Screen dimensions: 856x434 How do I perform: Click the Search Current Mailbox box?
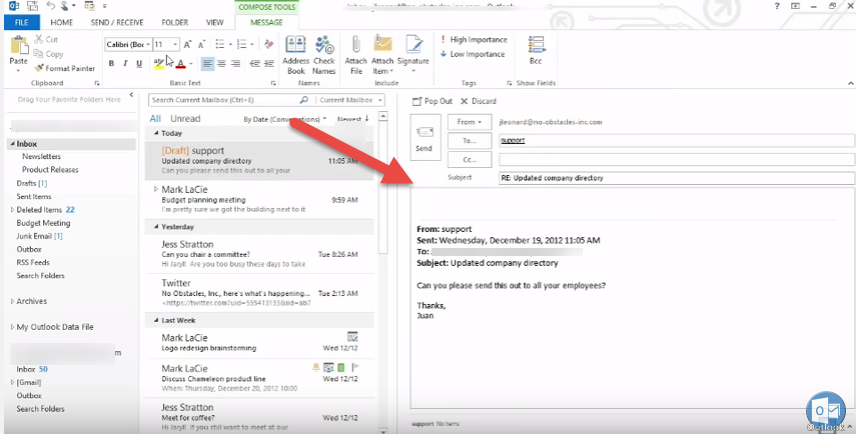tap(224, 100)
